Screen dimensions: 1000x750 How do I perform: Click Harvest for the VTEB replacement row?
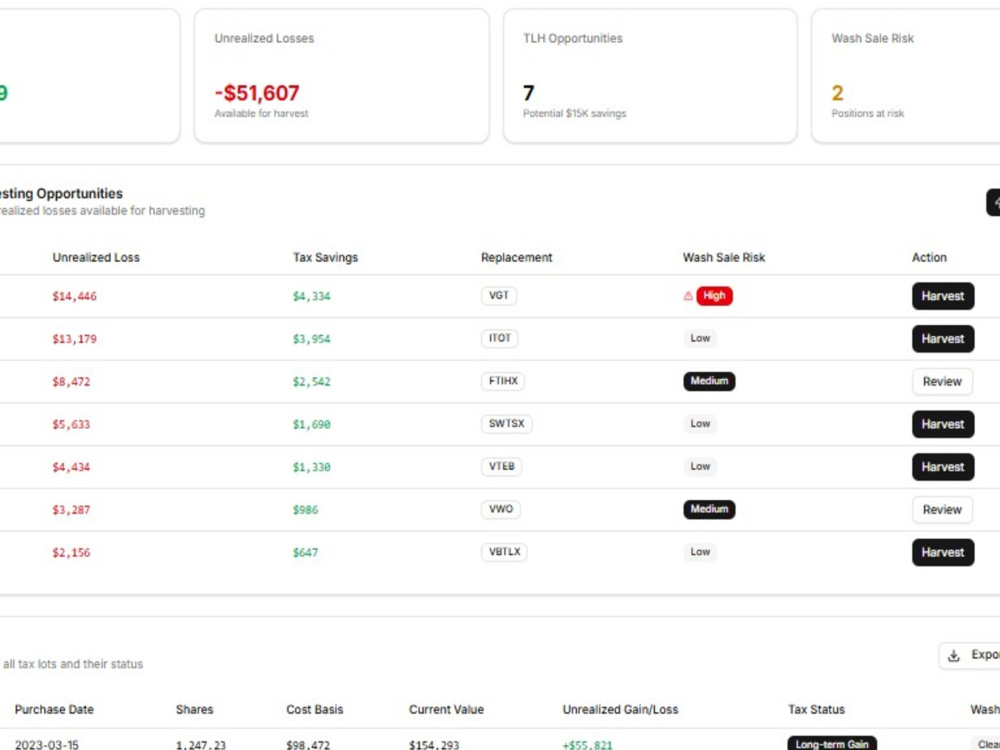943,467
